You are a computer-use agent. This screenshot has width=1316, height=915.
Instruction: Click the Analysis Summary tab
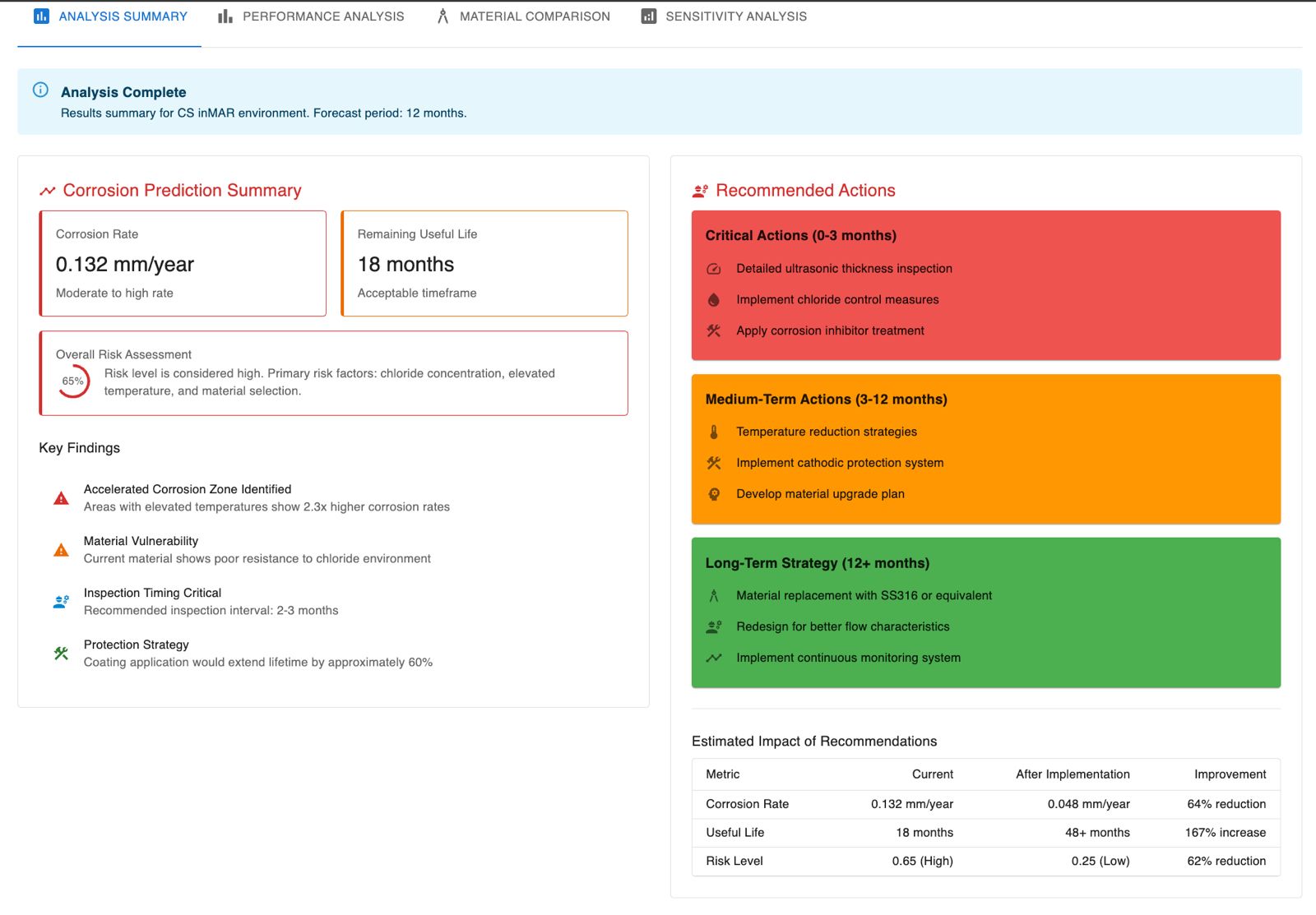point(110,16)
